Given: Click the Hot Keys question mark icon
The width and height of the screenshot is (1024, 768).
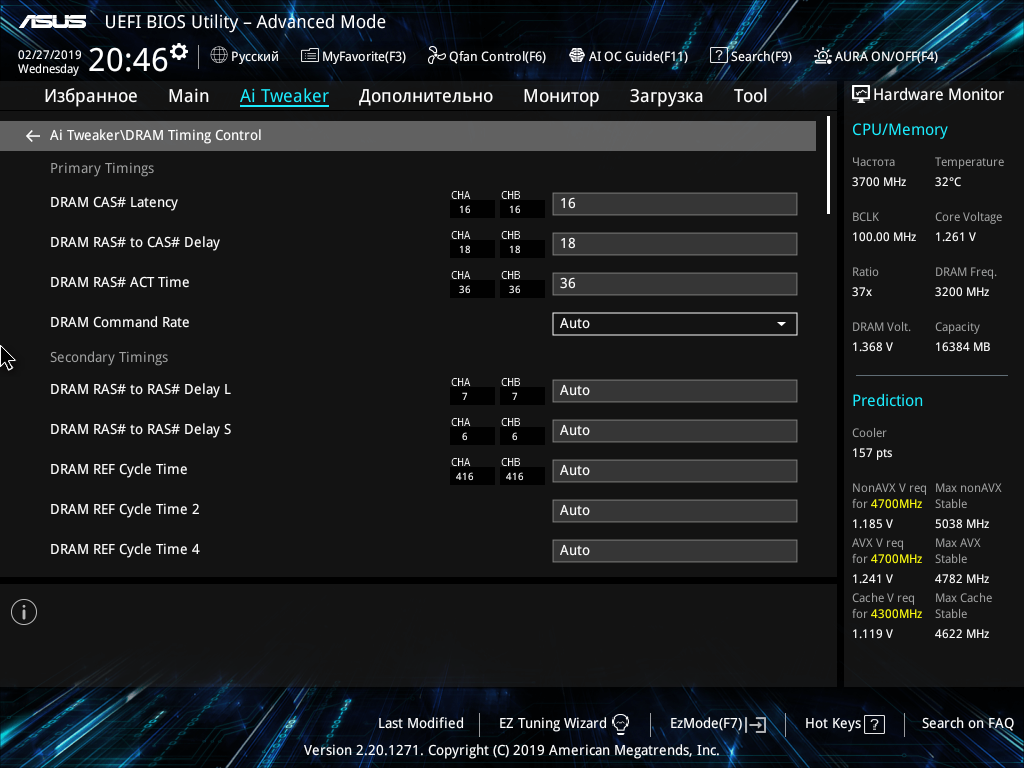Looking at the screenshot, I should (874, 724).
